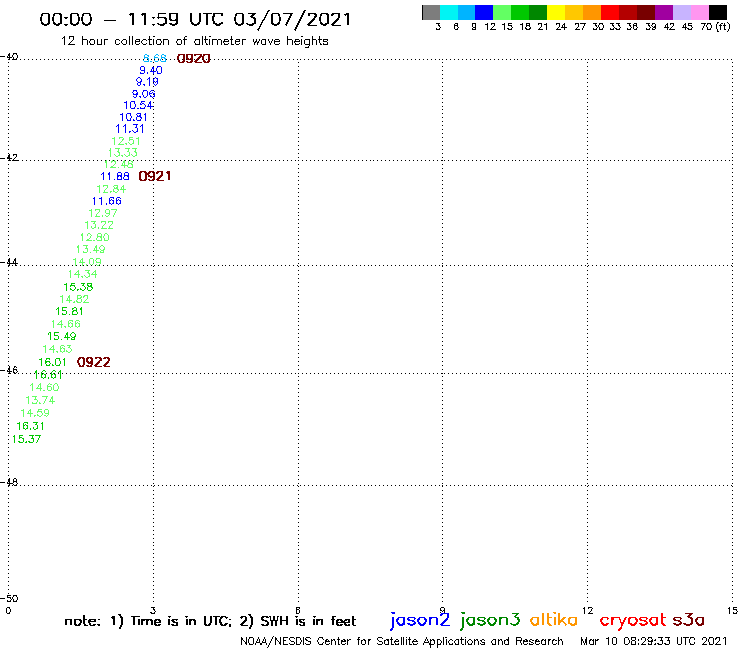Click the longitude 12 axis label
This screenshot has width=740, height=650.
(587, 610)
